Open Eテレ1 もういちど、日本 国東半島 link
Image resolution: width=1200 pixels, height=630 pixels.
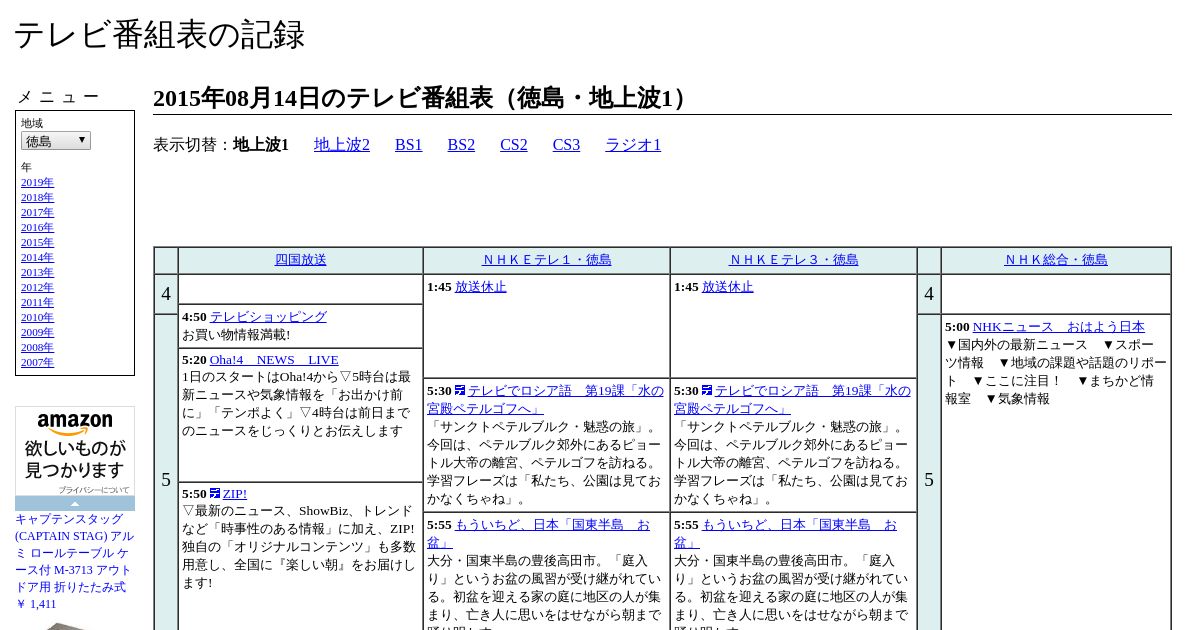[539, 534]
